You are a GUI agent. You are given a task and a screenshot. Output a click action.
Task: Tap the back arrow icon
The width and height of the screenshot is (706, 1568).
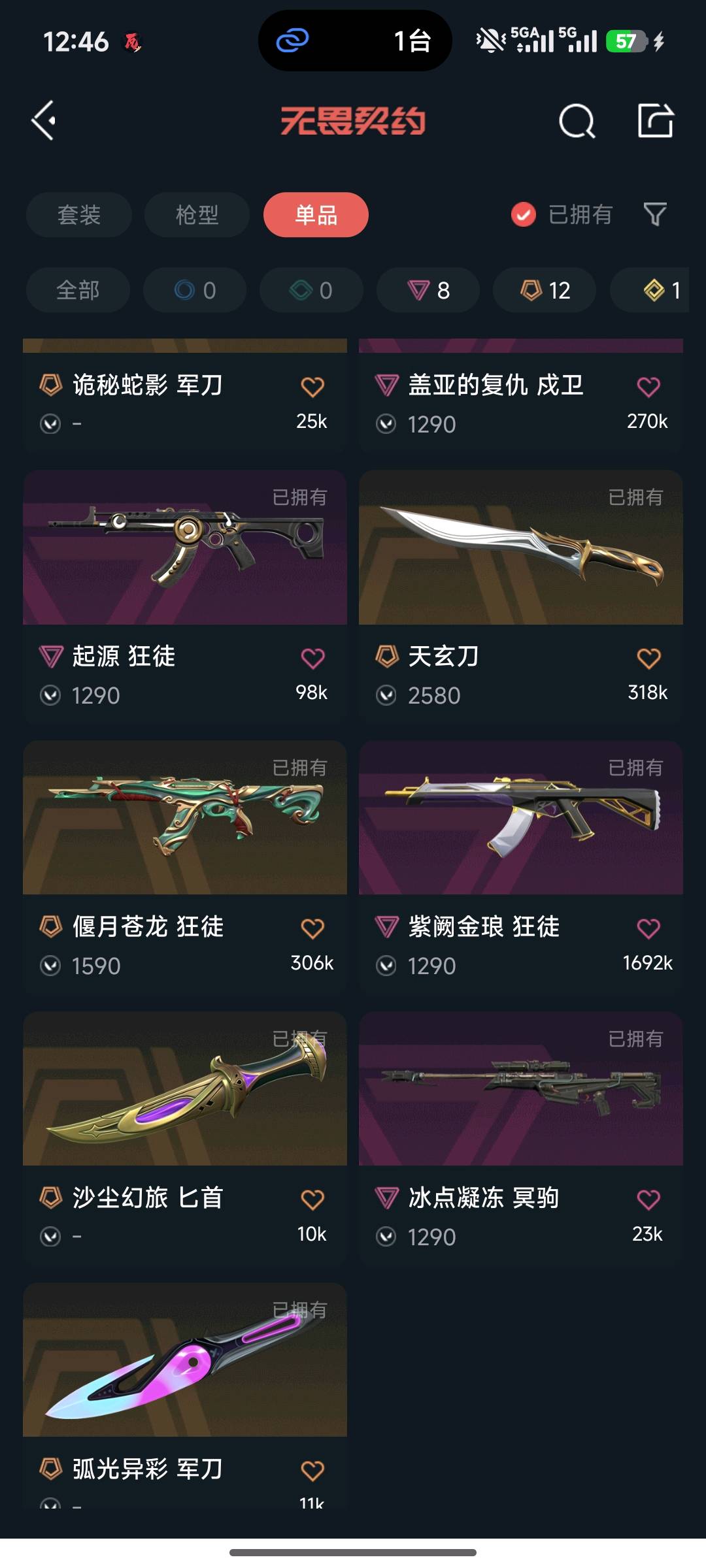(x=44, y=121)
